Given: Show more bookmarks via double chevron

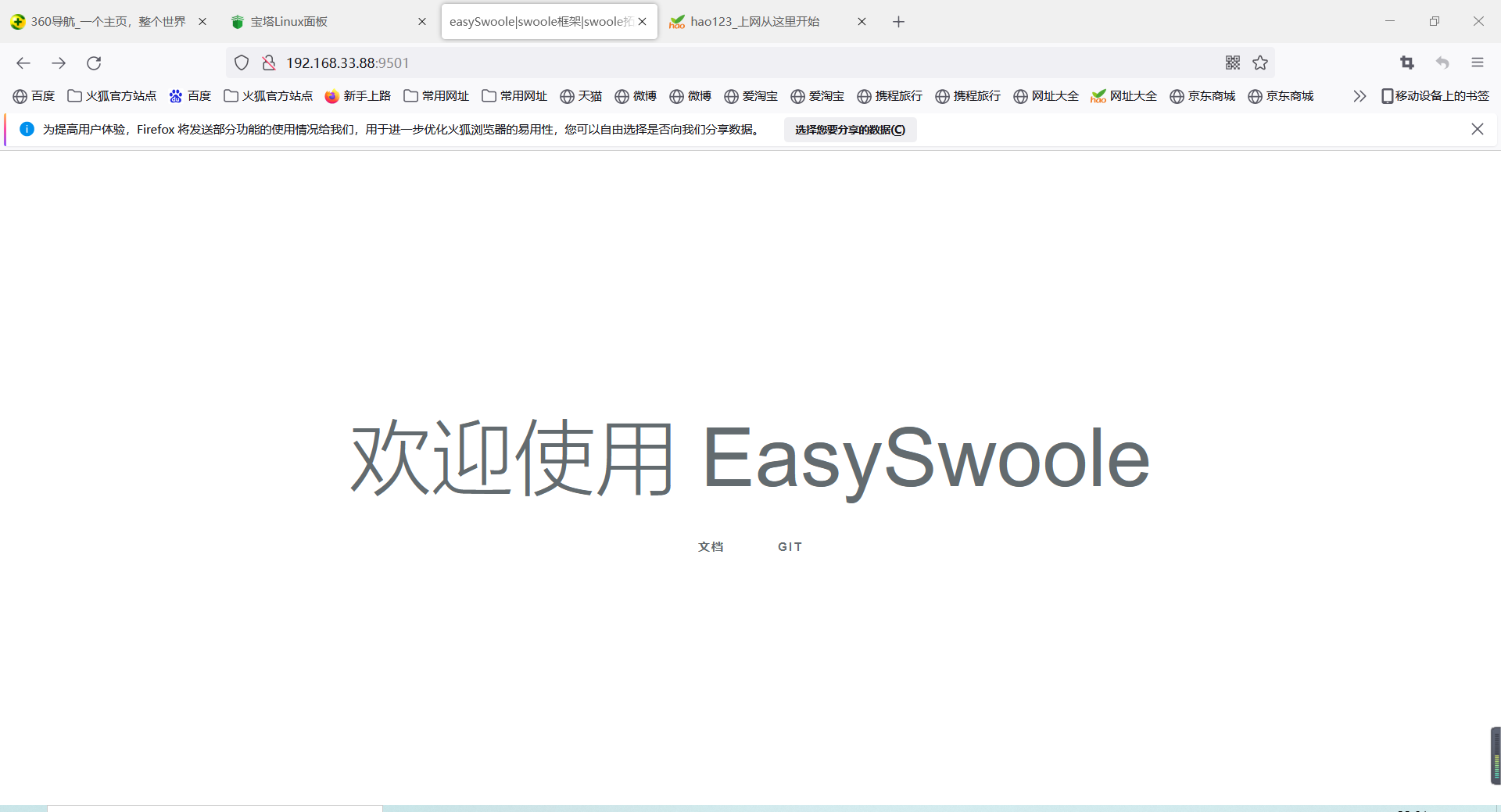Looking at the screenshot, I should (1359, 96).
